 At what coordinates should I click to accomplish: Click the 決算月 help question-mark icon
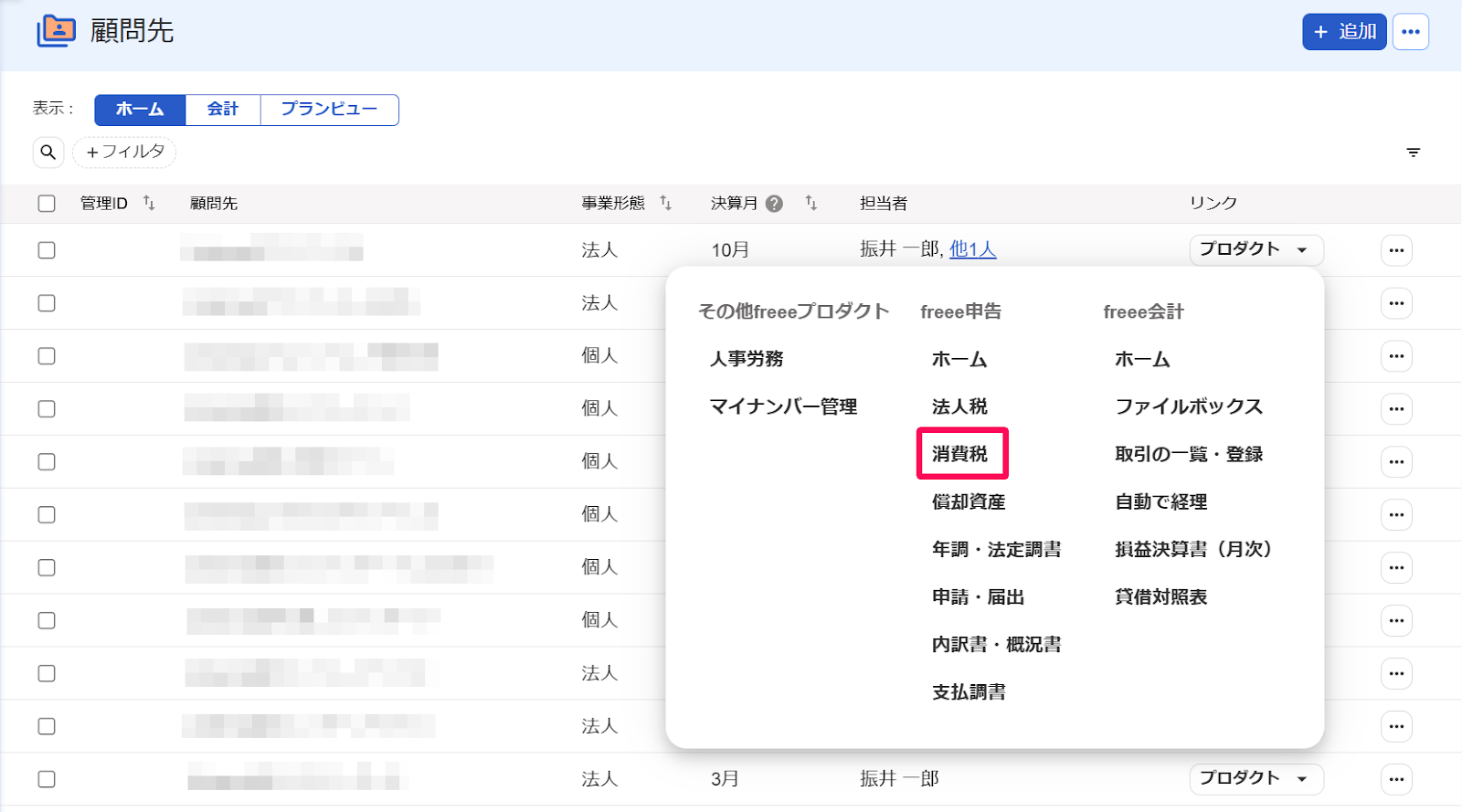coord(774,204)
